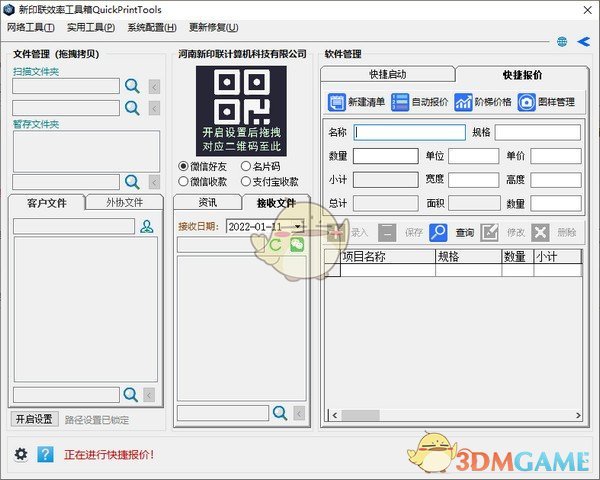Focus the 高度 input field
The height and width of the screenshot is (480, 600).
pyautogui.click(x=556, y=180)
